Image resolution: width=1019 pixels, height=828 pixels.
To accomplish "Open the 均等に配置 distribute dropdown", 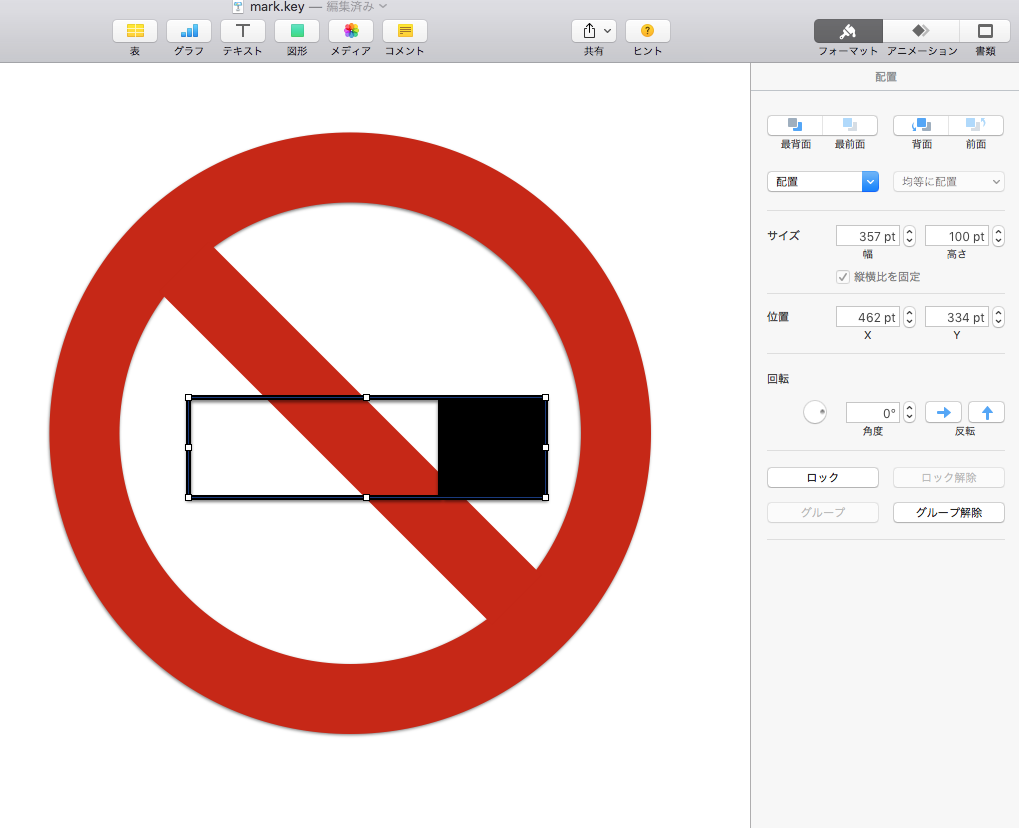I will [949, 182].
